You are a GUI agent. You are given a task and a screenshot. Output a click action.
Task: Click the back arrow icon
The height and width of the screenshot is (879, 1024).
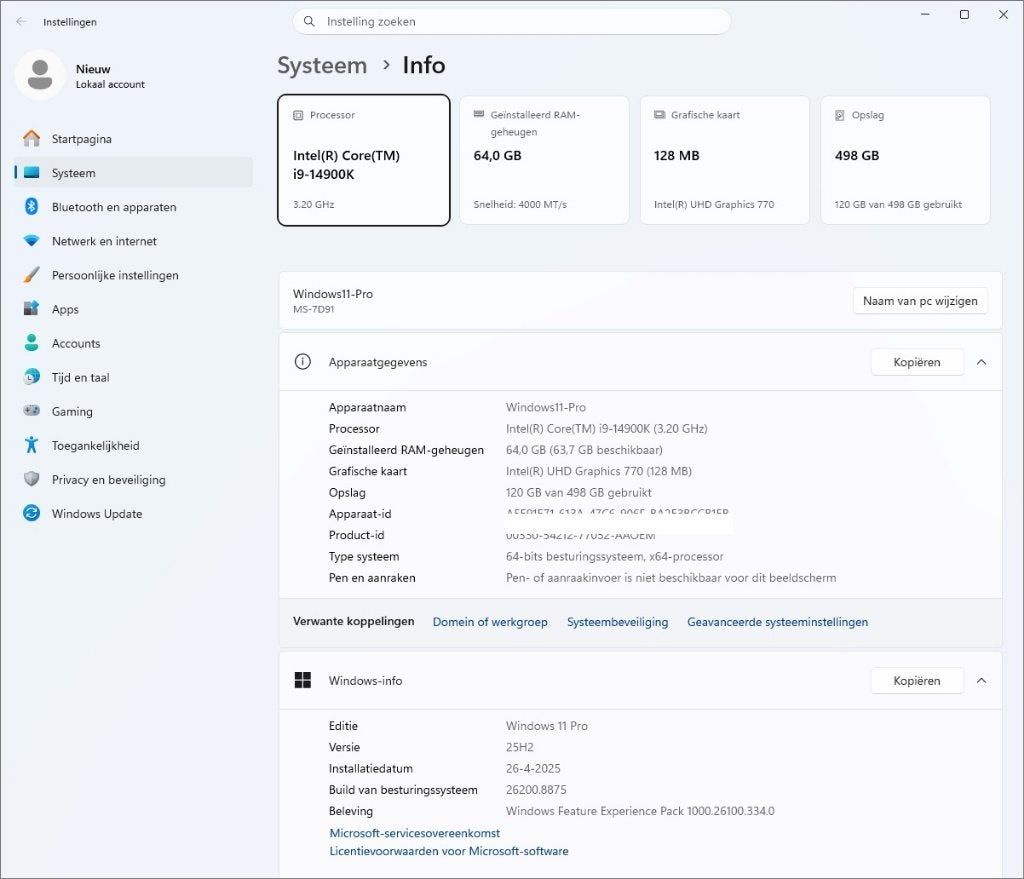(x=22, y=22)
